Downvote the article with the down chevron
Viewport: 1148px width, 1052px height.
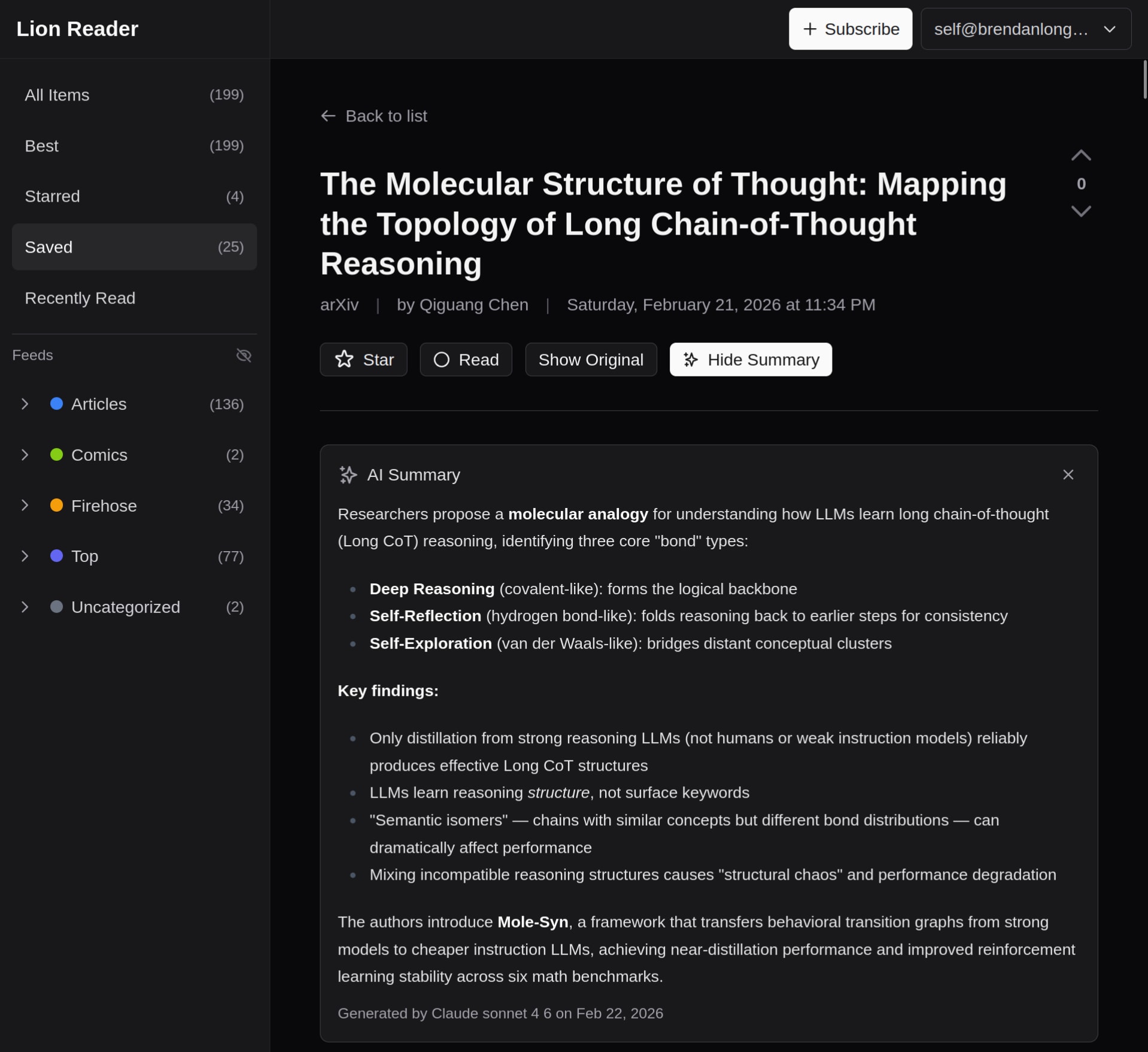[x=1080, y=211]
